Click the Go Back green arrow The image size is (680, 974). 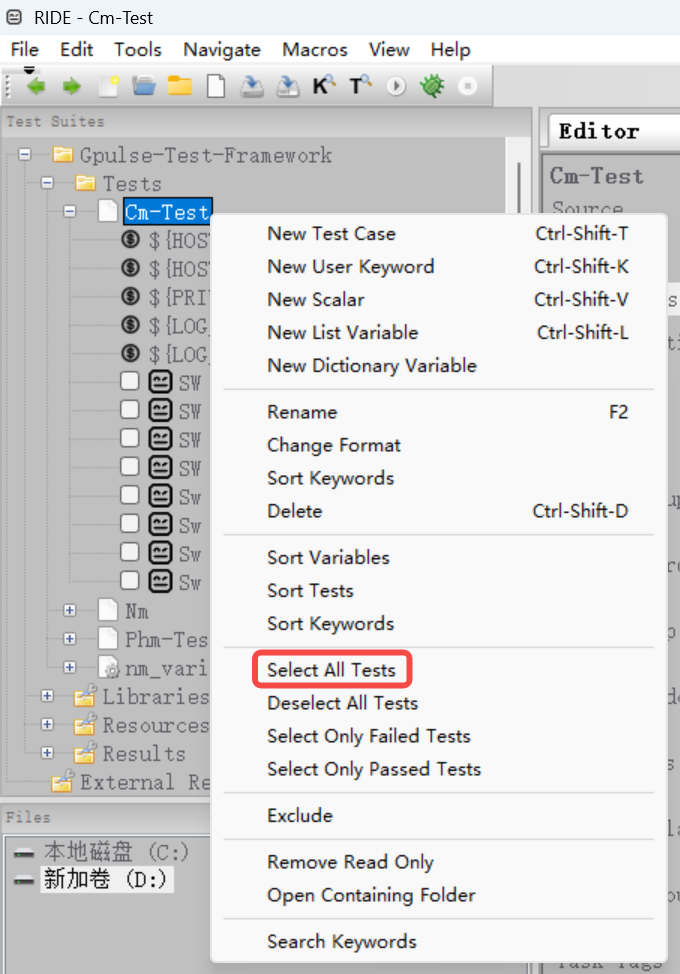pos(36,87)
